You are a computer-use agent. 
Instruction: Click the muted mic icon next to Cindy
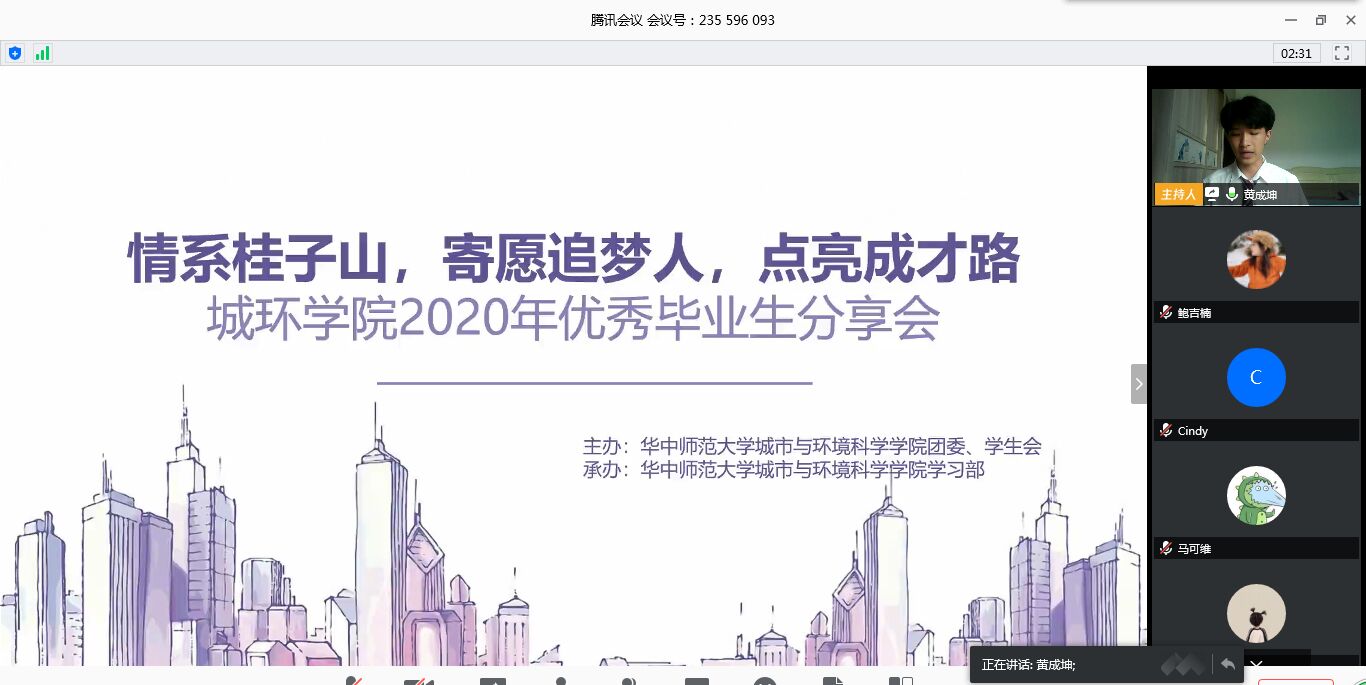pos(1165,431)
